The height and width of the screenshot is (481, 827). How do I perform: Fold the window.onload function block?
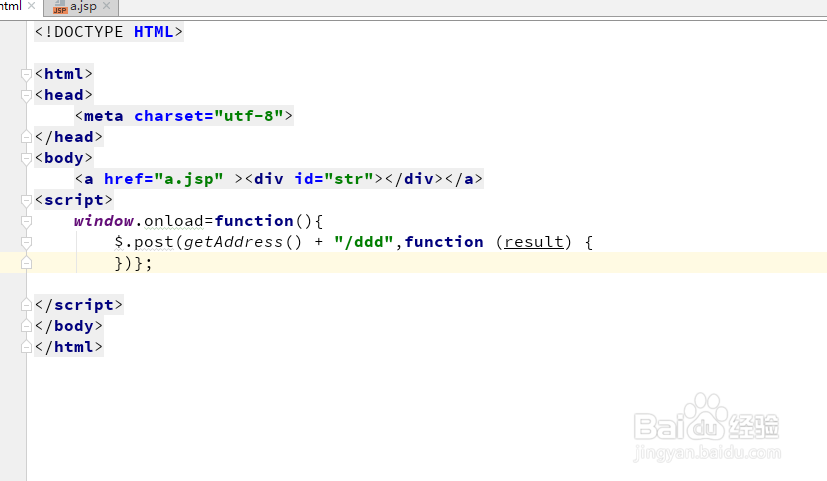tap(26, 222)
